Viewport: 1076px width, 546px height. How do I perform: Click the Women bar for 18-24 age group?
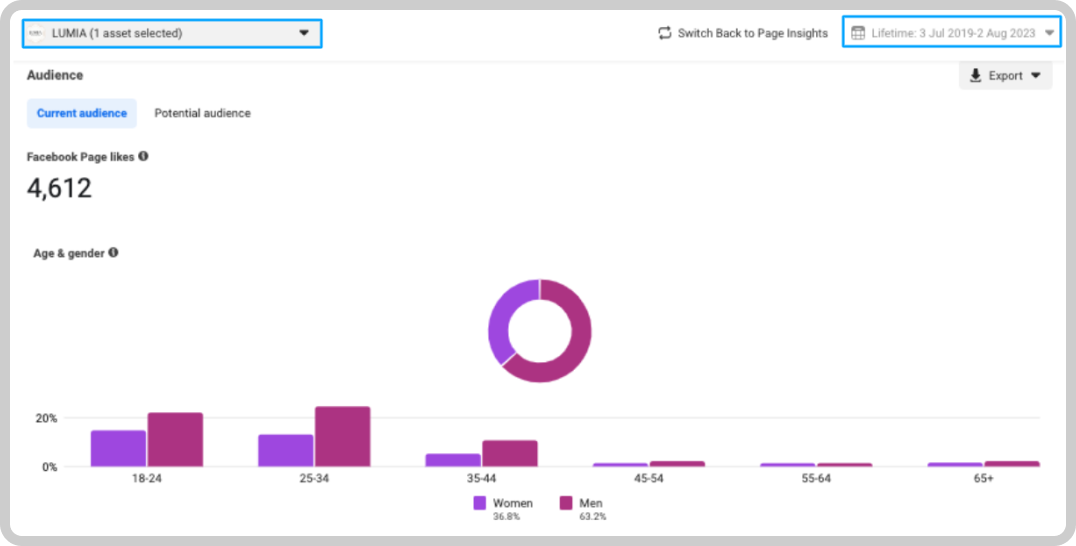119,449
